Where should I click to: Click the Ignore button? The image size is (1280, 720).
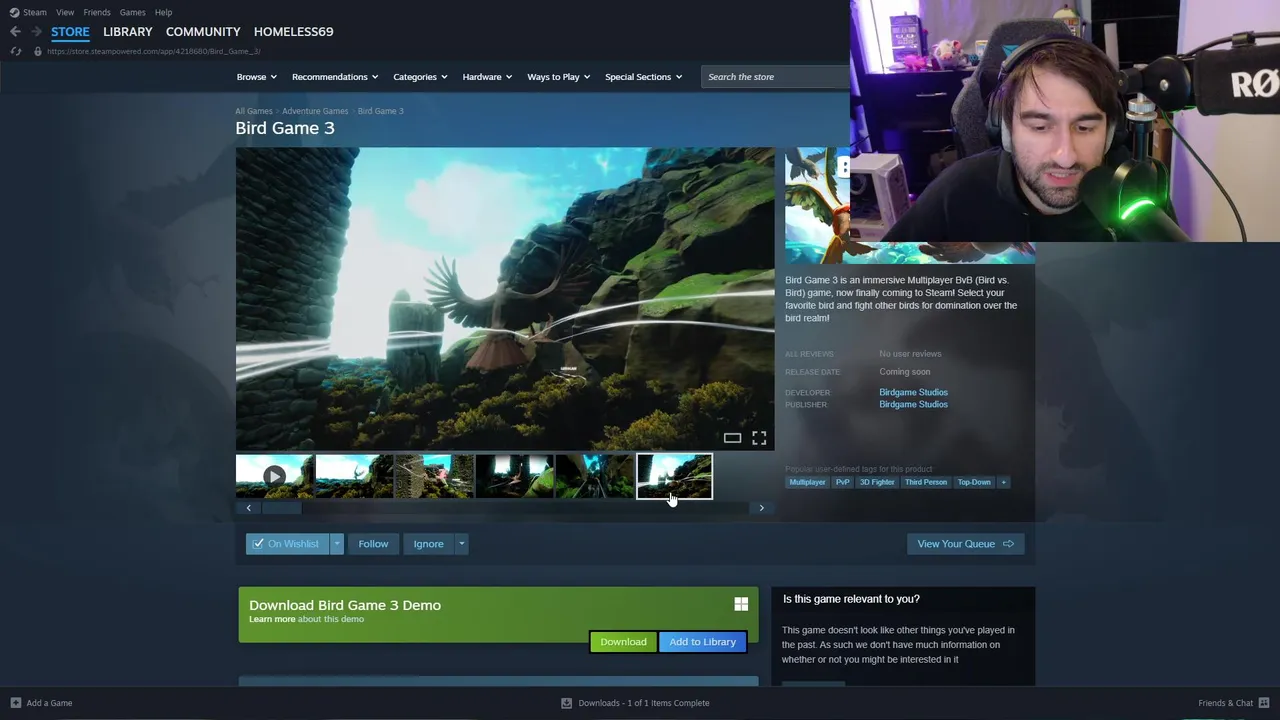[x=428, y=544]
